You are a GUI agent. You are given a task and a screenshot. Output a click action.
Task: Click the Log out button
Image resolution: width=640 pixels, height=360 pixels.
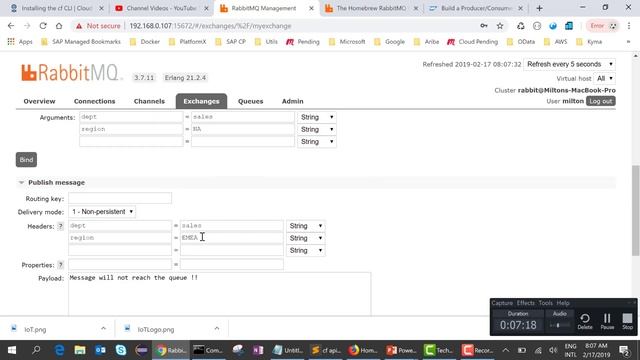pos(601,101)
